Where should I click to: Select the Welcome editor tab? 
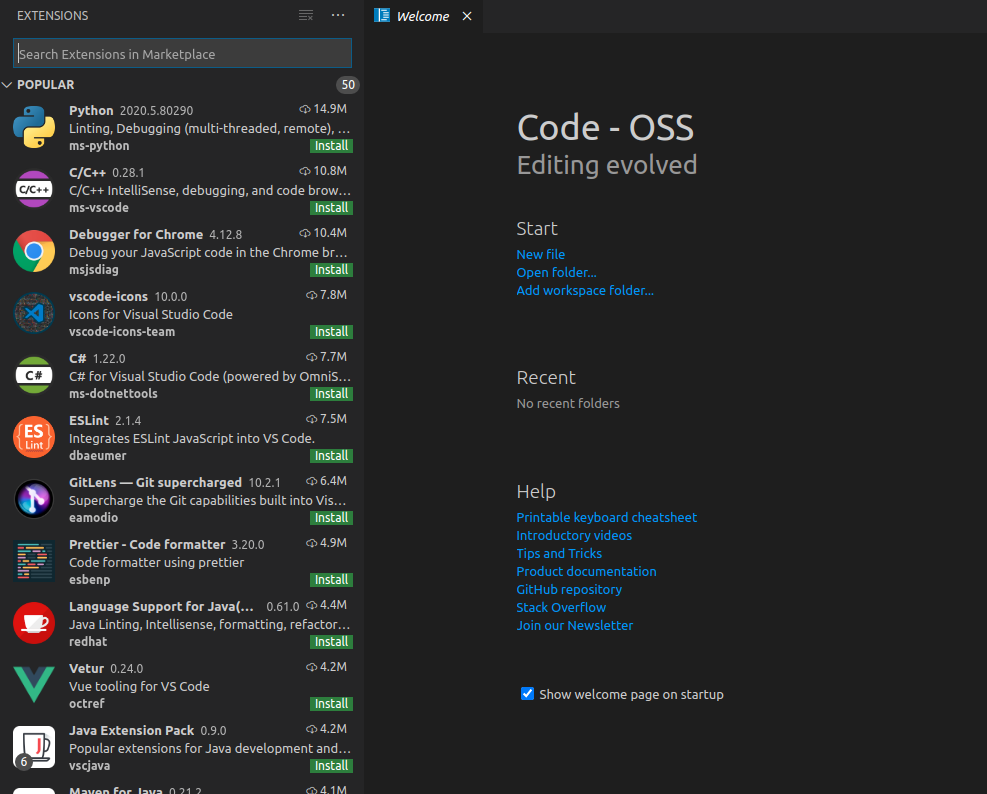(x=423, y=16)
